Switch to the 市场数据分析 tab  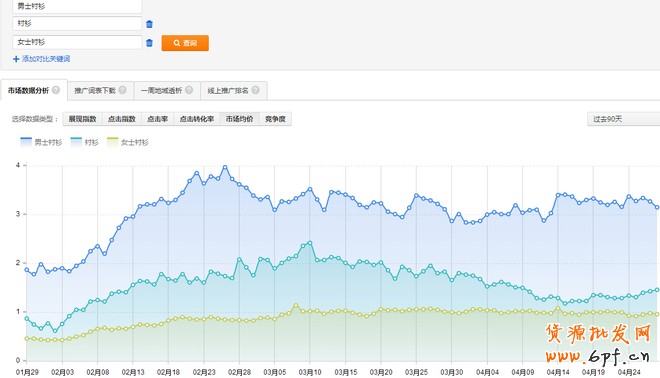point(34,90)
